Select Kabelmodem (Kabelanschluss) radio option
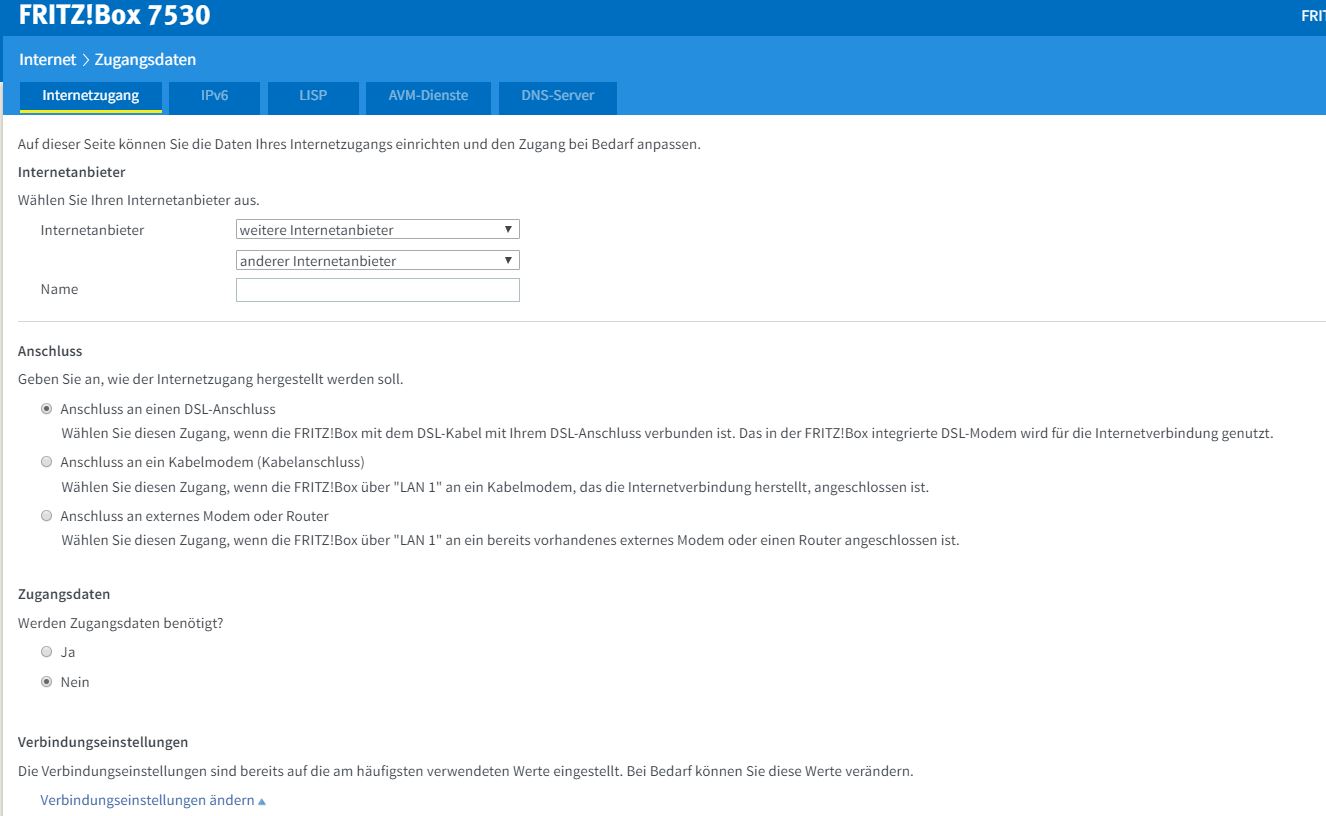Viewport: 1326px width, 816px height. (x=46, y=462)
